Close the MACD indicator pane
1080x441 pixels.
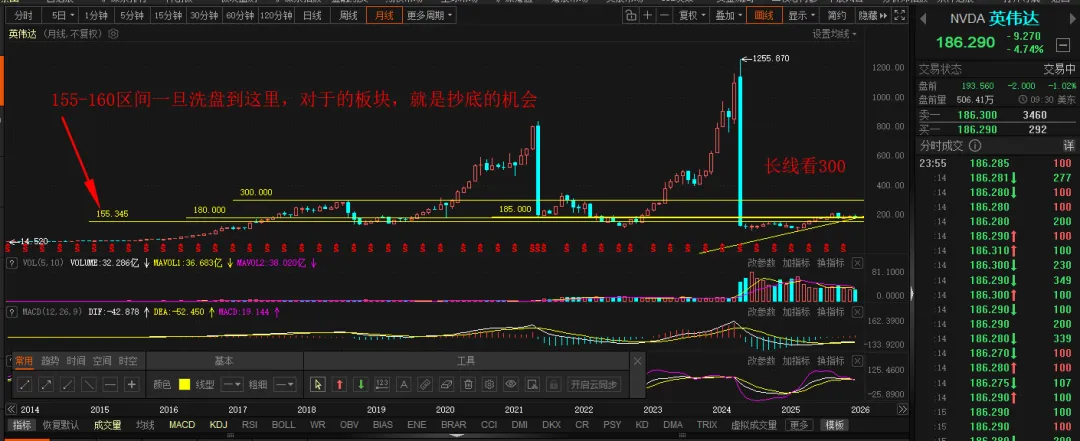(857, 311)
